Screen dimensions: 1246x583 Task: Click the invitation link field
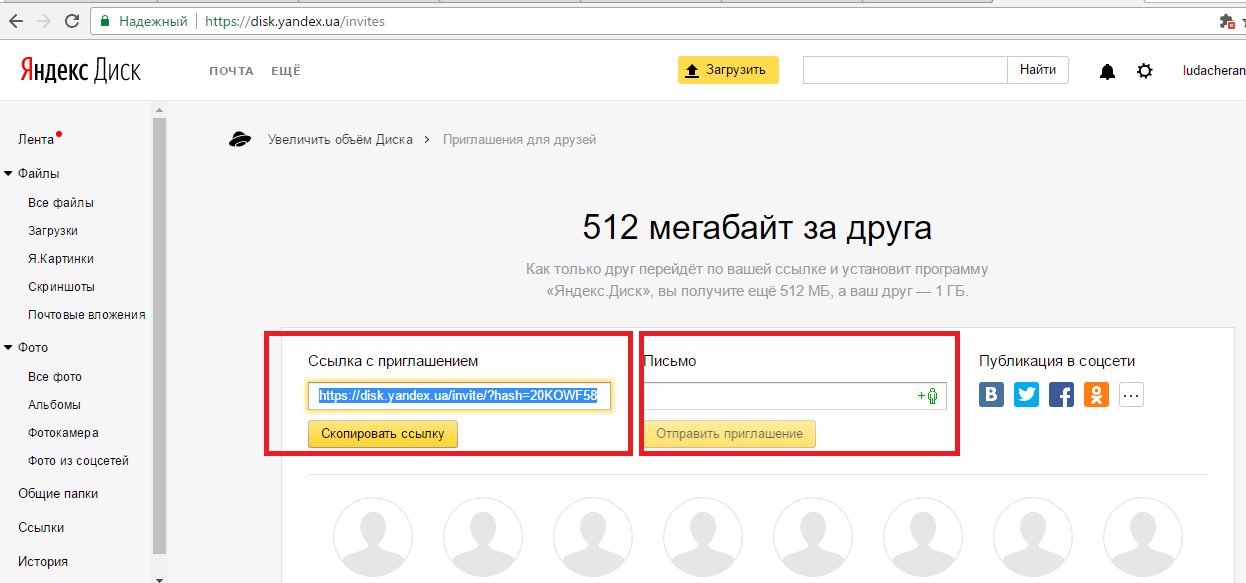click(x=459, y=396)
